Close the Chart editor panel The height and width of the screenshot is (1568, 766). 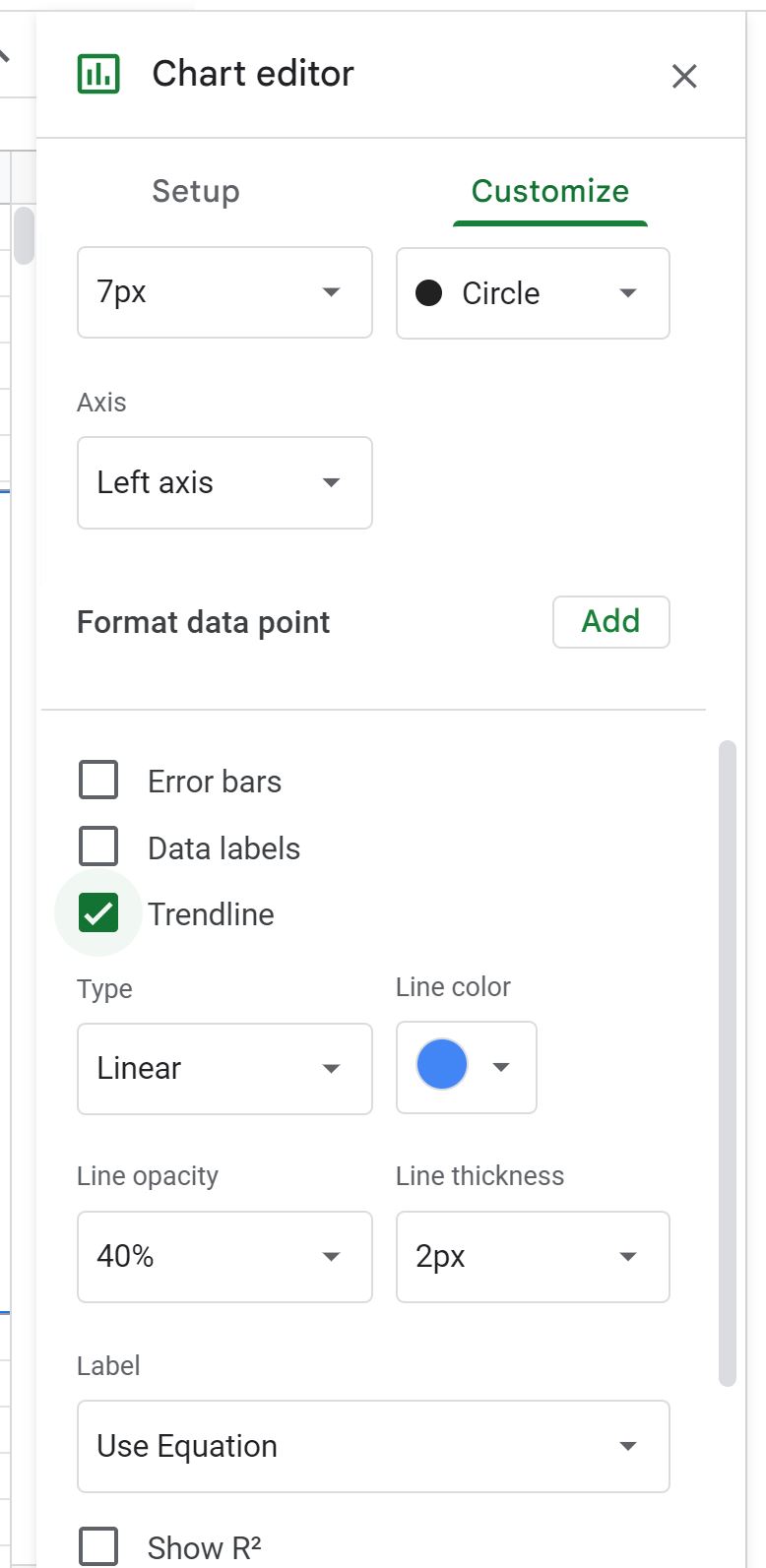(684, 76)
